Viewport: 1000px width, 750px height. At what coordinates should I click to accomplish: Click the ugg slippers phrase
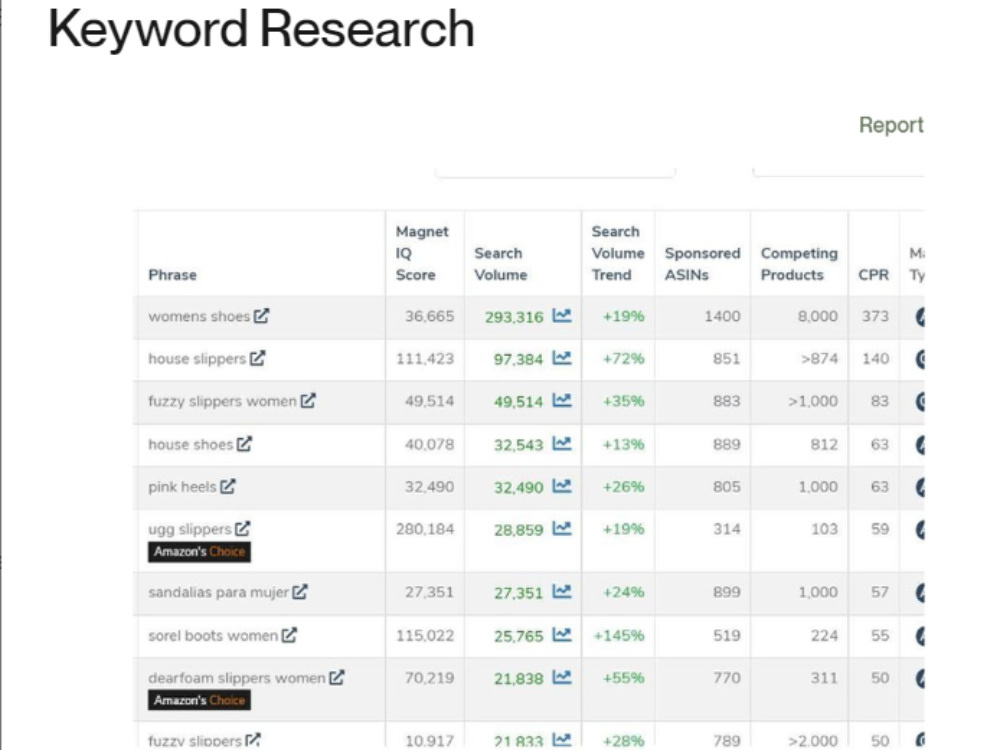[x=189, y=529]
